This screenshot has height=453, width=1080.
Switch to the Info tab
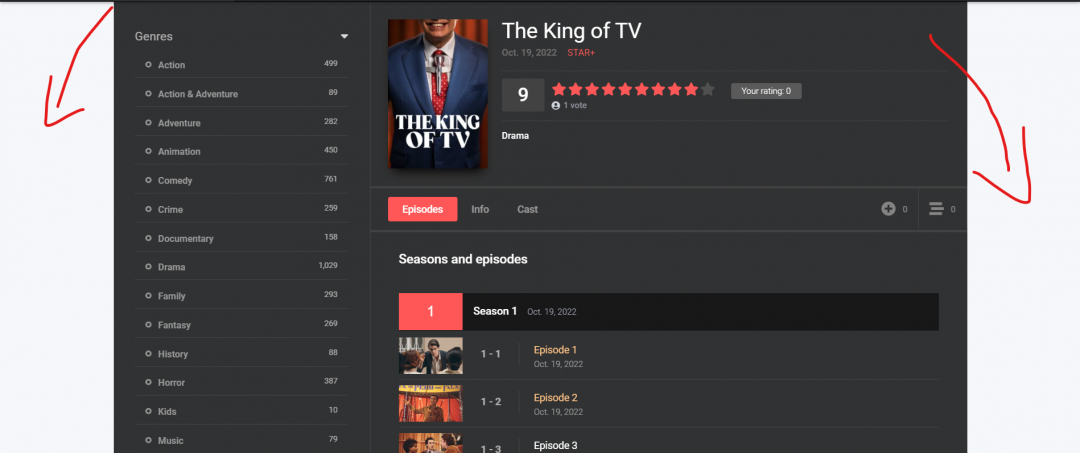pos(480,209)
